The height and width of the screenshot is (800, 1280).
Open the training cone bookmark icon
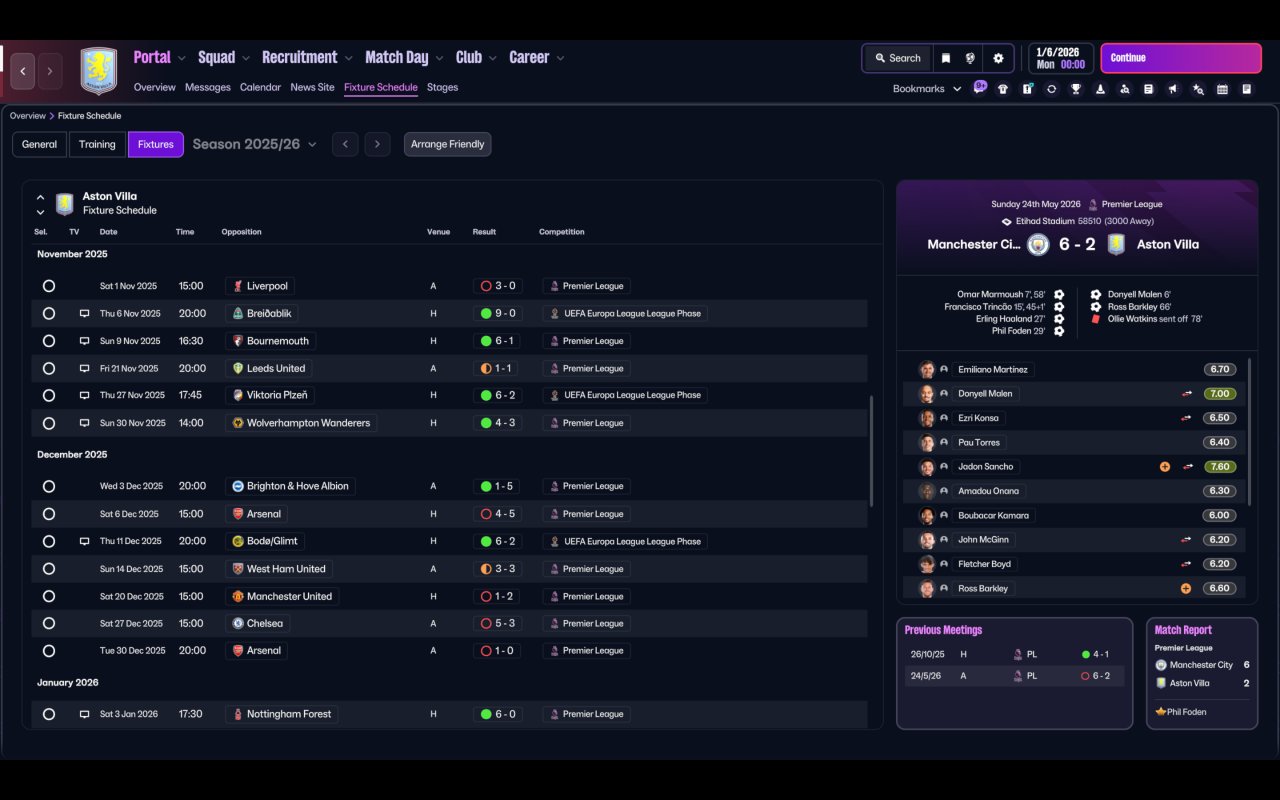[x=1100, y=89]
